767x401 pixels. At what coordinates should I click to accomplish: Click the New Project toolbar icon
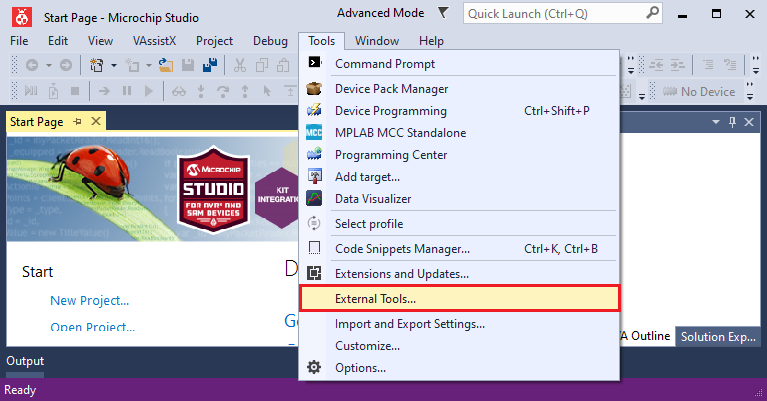click(97, 65)
